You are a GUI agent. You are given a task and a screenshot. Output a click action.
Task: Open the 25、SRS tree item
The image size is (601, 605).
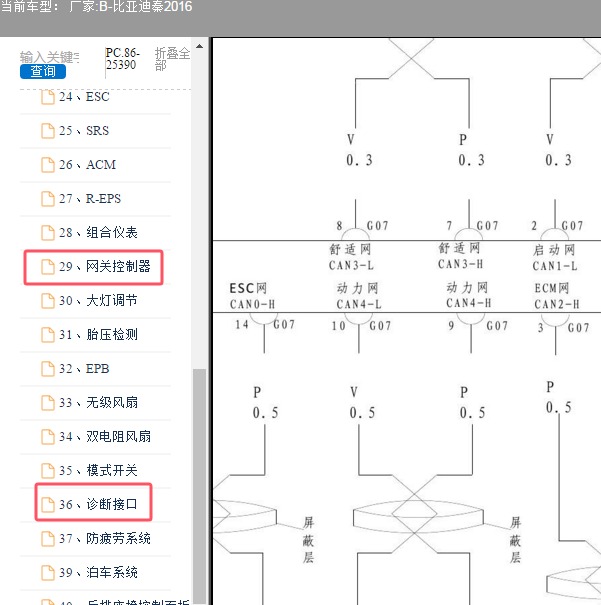[84, 131]
